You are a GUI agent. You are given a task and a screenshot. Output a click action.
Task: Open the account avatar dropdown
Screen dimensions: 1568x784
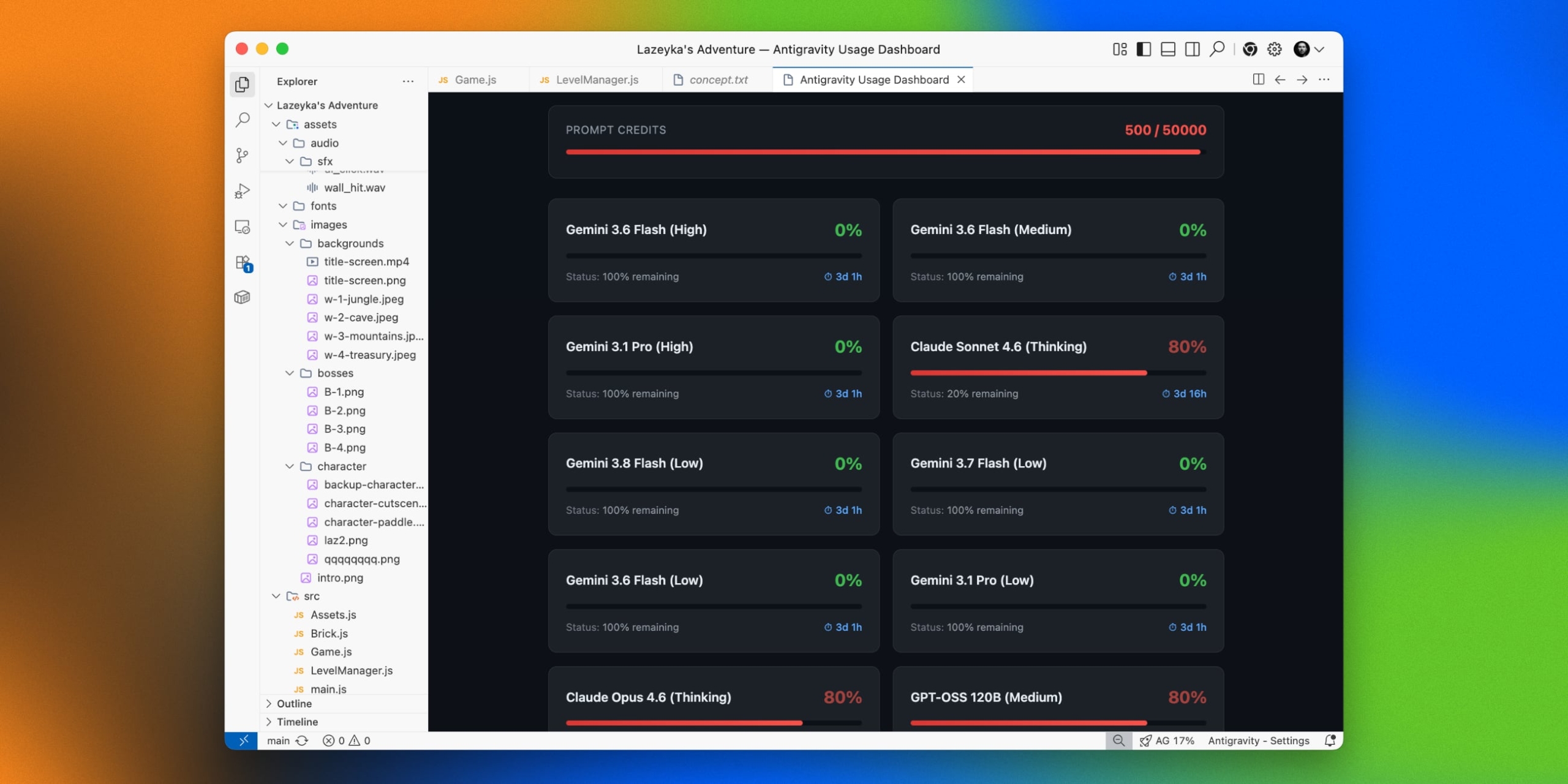[x=1309, y=49]
